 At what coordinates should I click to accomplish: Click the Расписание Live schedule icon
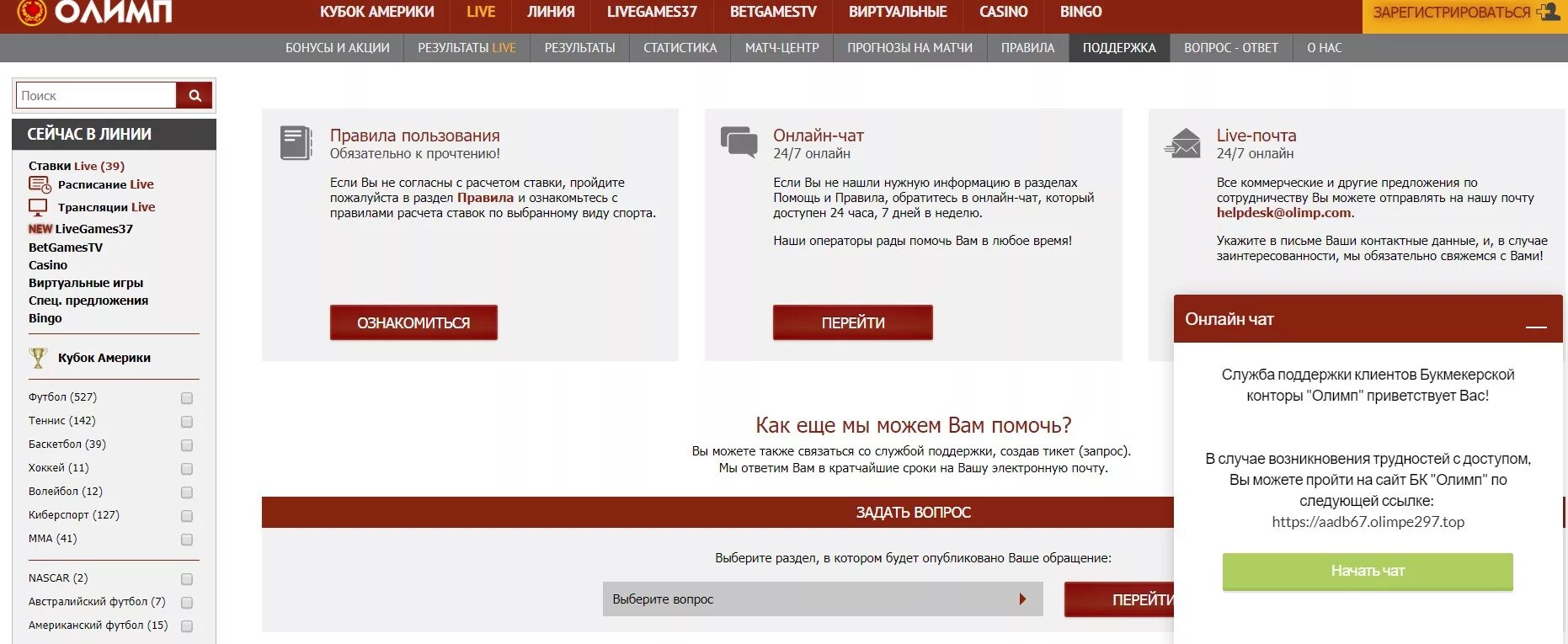(x=40, y=185)
